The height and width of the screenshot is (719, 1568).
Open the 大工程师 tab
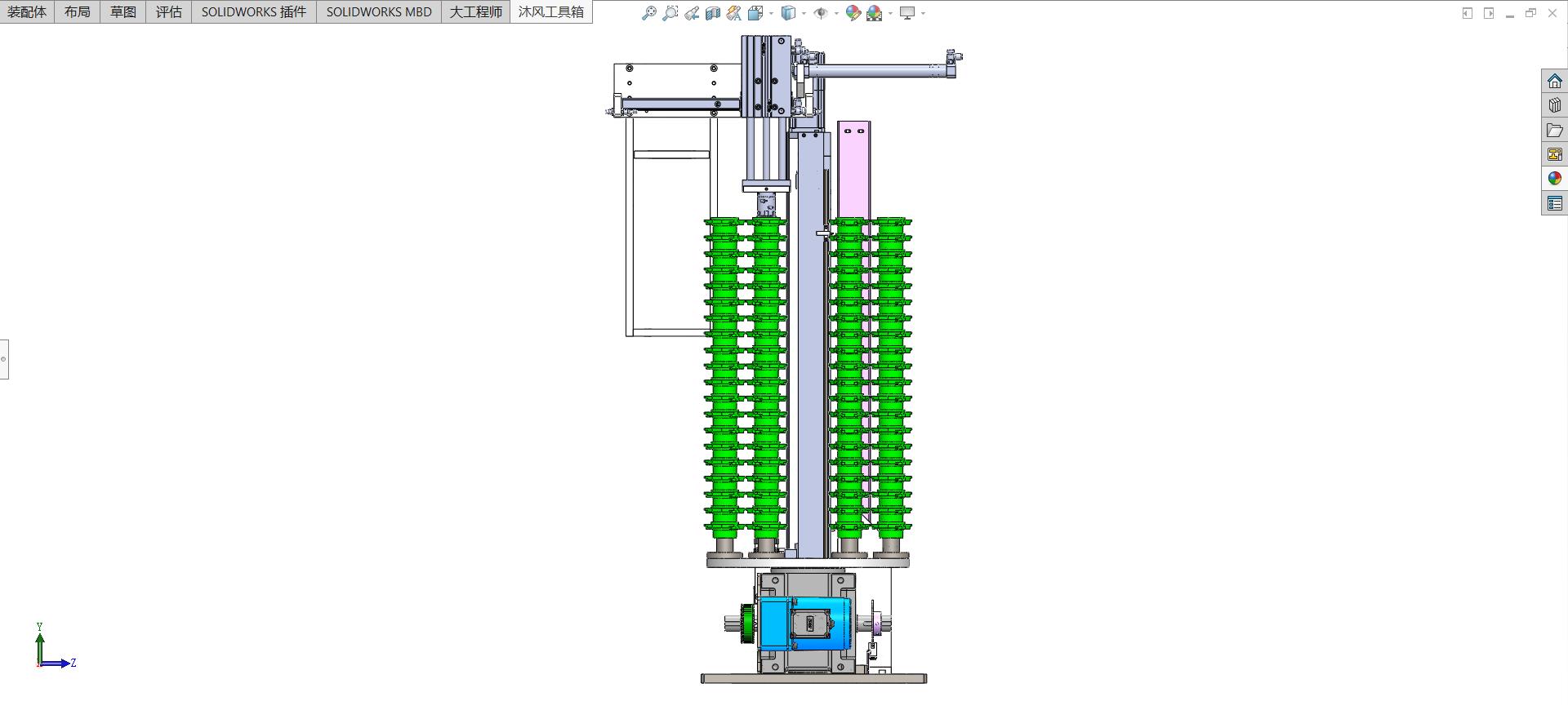[476, 11]
